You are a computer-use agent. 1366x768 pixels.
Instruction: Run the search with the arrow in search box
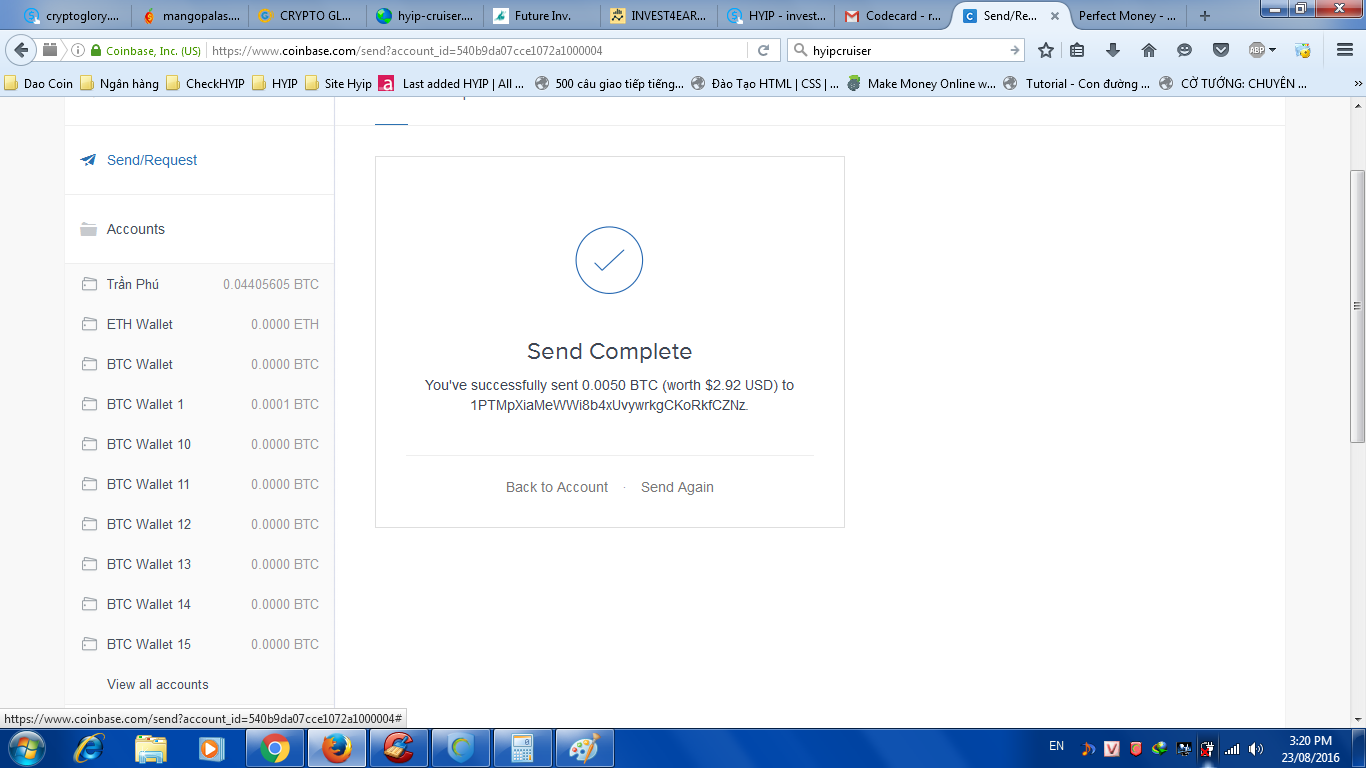(1015, 50)
